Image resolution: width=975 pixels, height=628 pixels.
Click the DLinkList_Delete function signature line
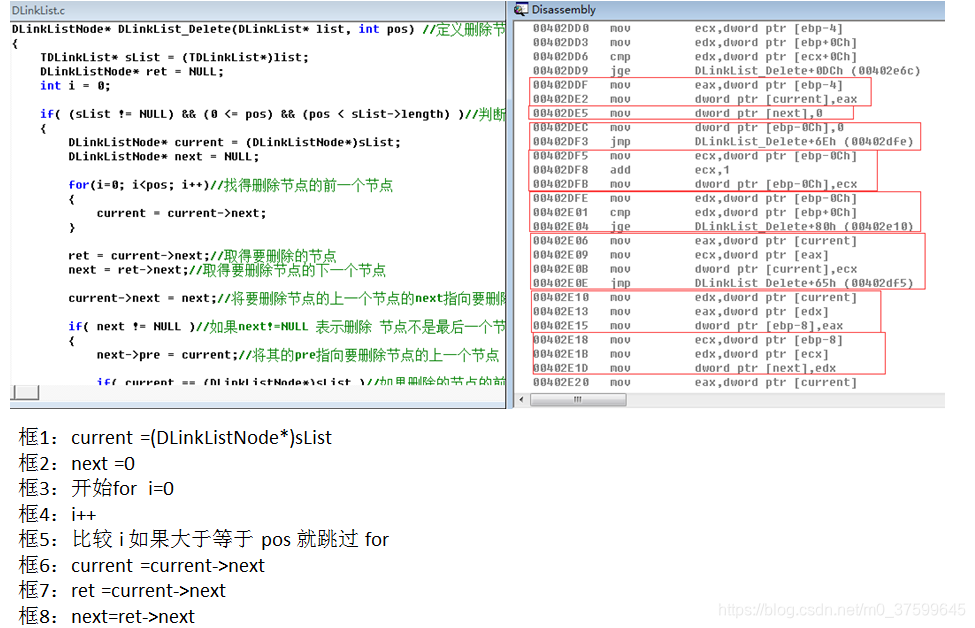pos(259,29)
